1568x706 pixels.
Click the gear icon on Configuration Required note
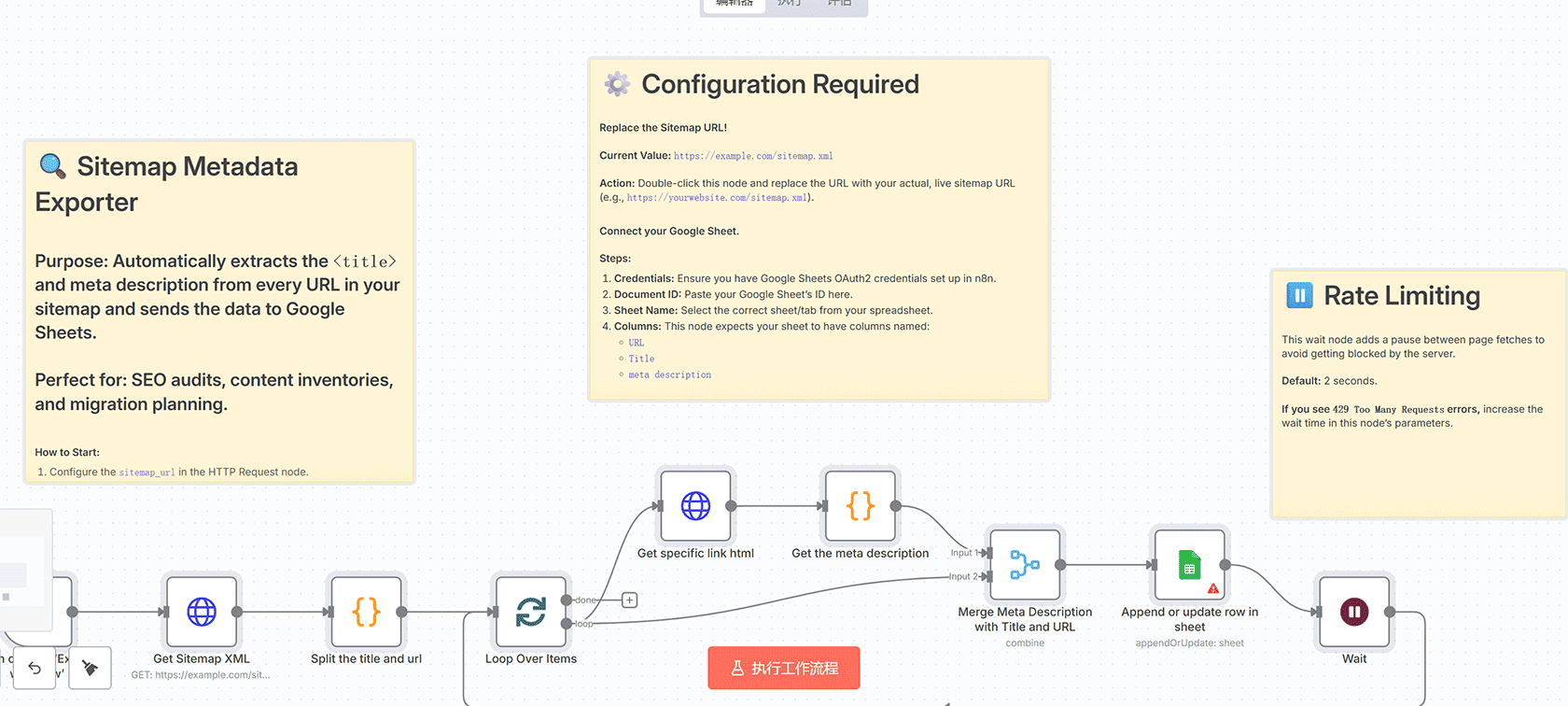pos(615,84)
